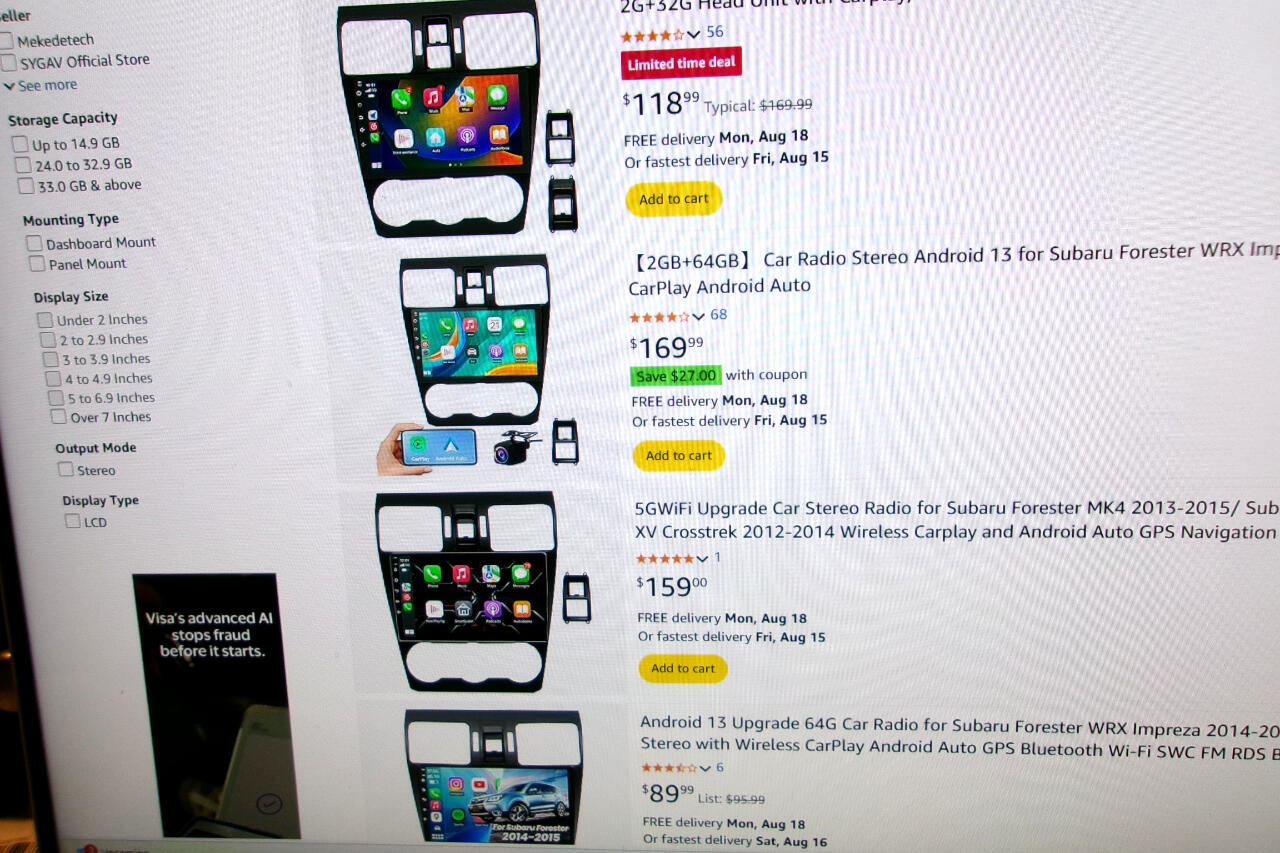Viewport: 1280px width, 853px height.
Task: Click the Limited time deal badge
Action: pos(681,63)
